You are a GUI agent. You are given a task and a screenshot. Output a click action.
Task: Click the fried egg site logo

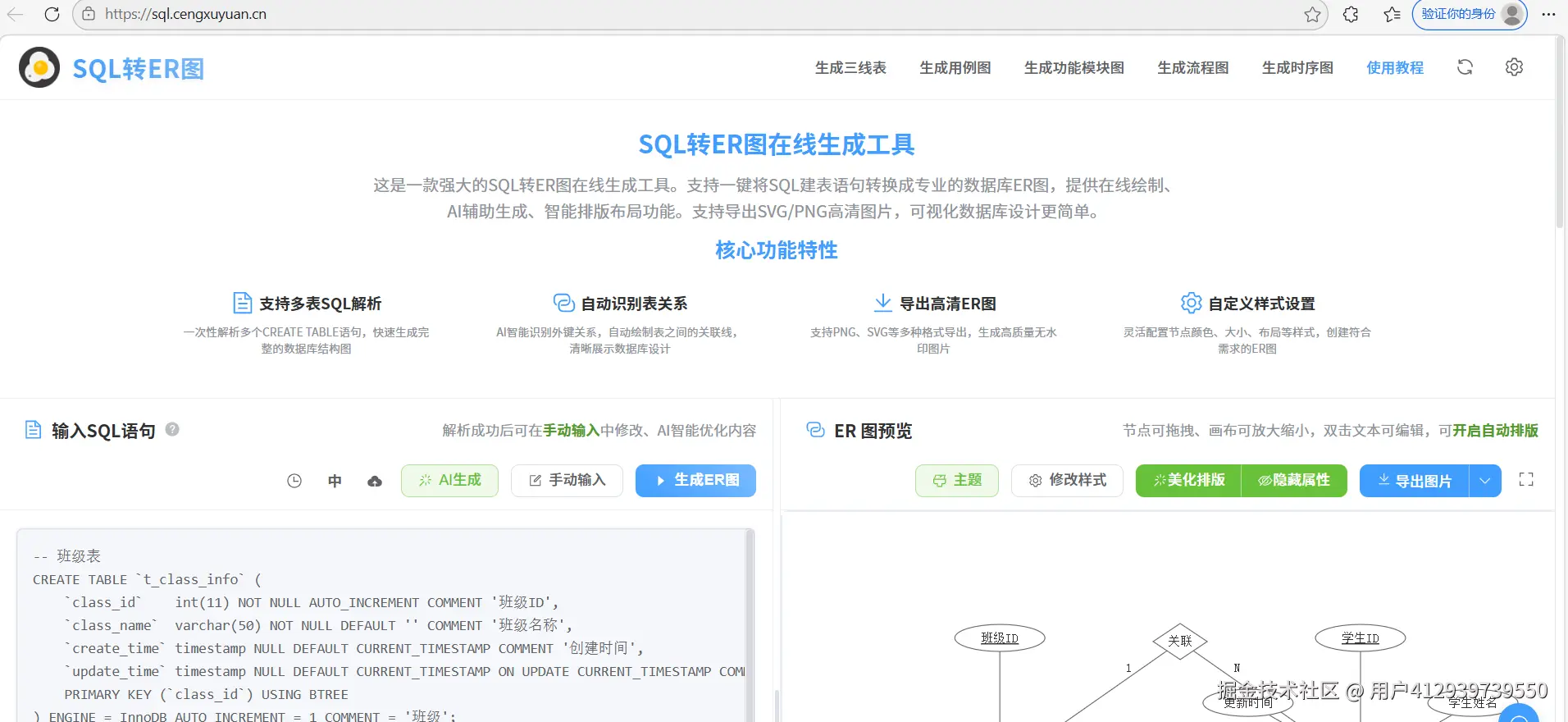pos(39,67)
